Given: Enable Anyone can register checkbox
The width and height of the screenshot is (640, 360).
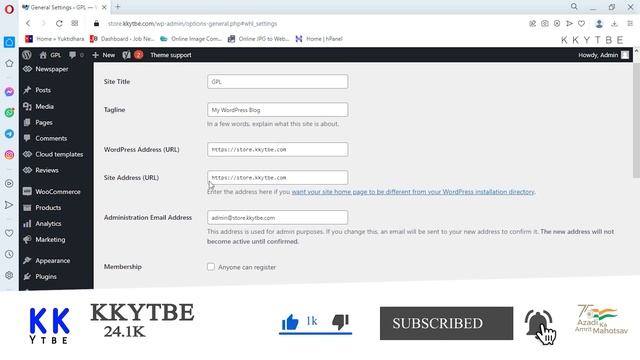Looking at the screenshot, I should [211, 267].
